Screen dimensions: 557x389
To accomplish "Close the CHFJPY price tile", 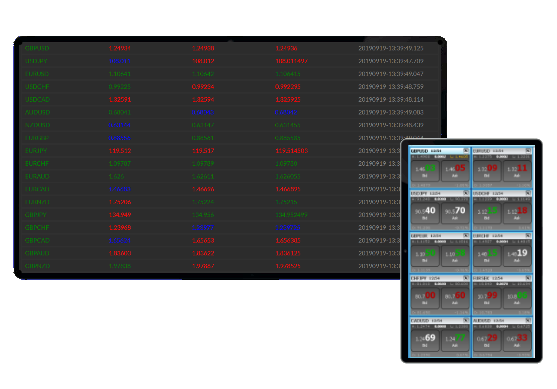I will (x=466, y=278).
